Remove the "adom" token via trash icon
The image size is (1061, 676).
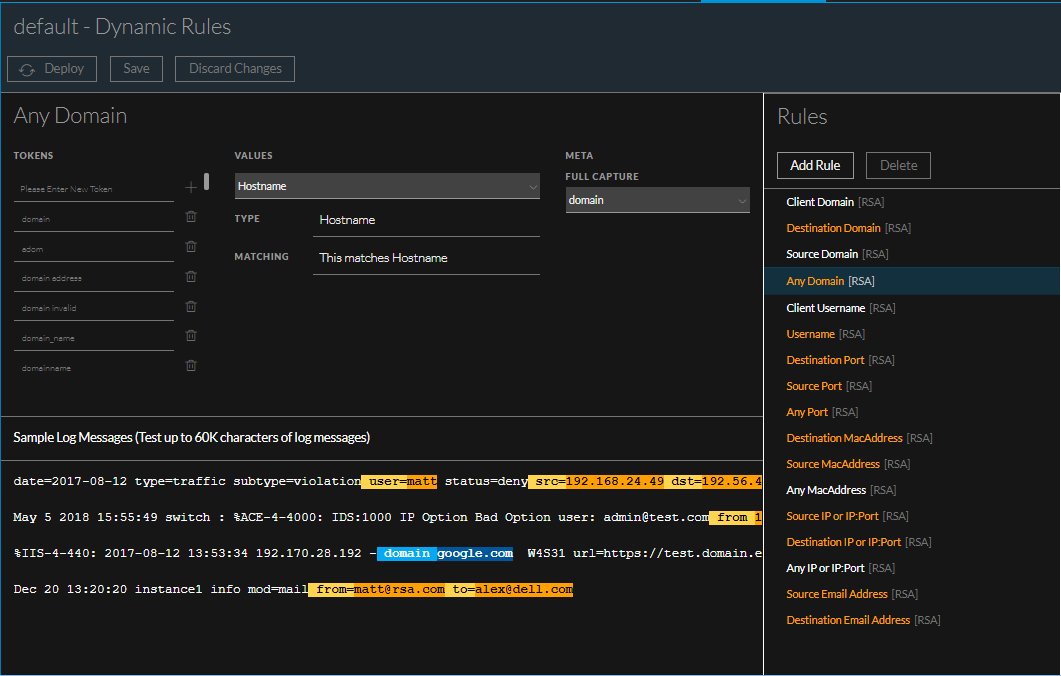[191, 247]
